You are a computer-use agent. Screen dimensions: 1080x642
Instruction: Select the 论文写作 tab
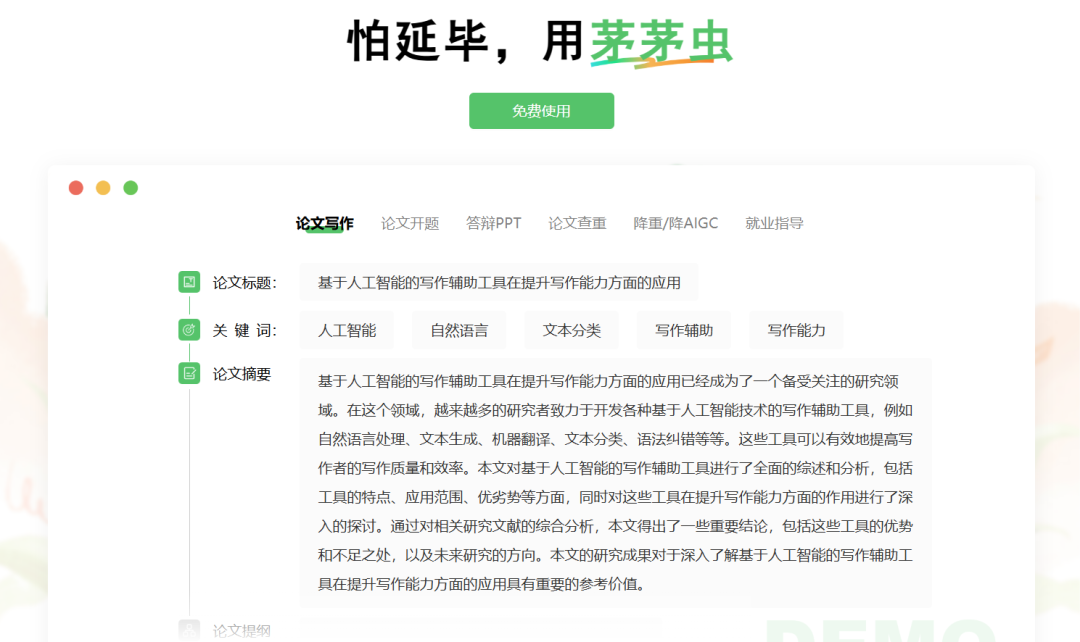point(324,223)
